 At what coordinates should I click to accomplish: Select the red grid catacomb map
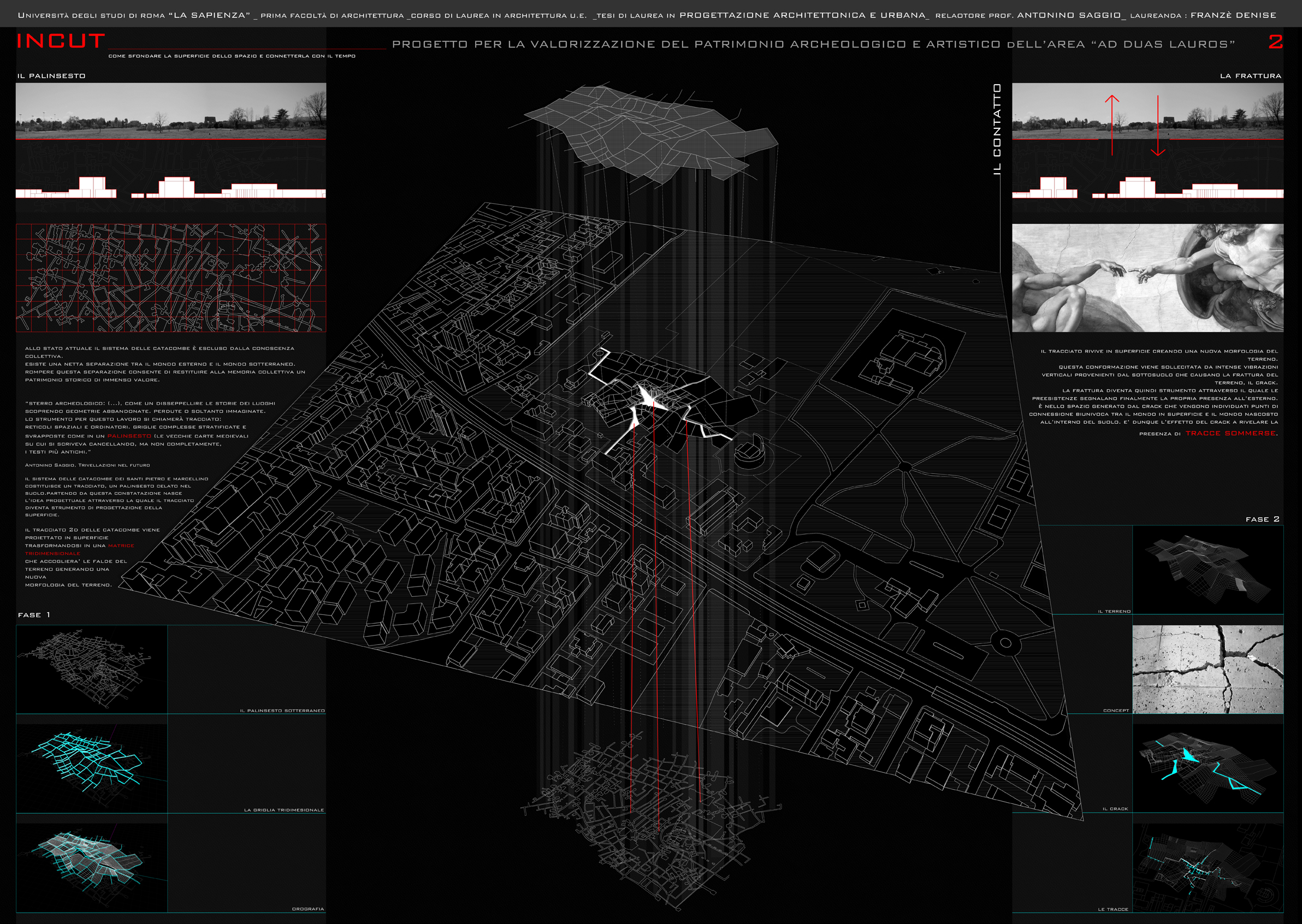pos(171,277)
